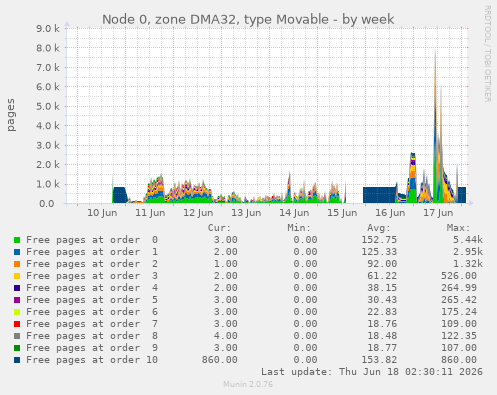Click the '1.0 k' y-axis tick label
The height and width of the screenshot is (395, 497).
point(48,184)
